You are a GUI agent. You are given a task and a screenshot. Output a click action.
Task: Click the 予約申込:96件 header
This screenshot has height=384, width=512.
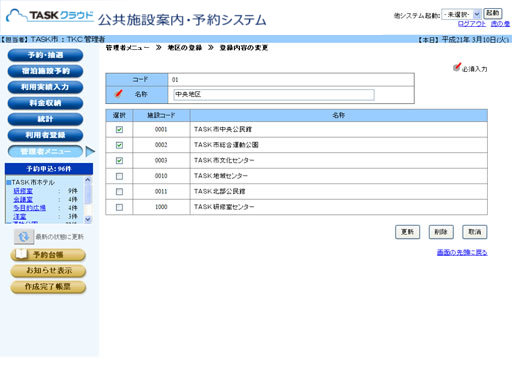click(49, 169)
